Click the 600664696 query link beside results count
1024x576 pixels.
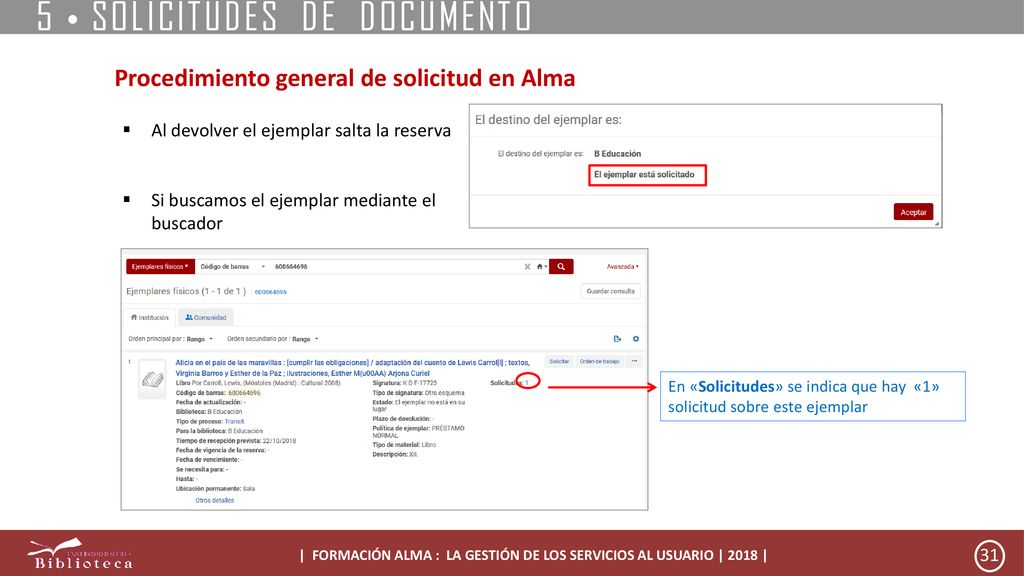click(270, 292)
